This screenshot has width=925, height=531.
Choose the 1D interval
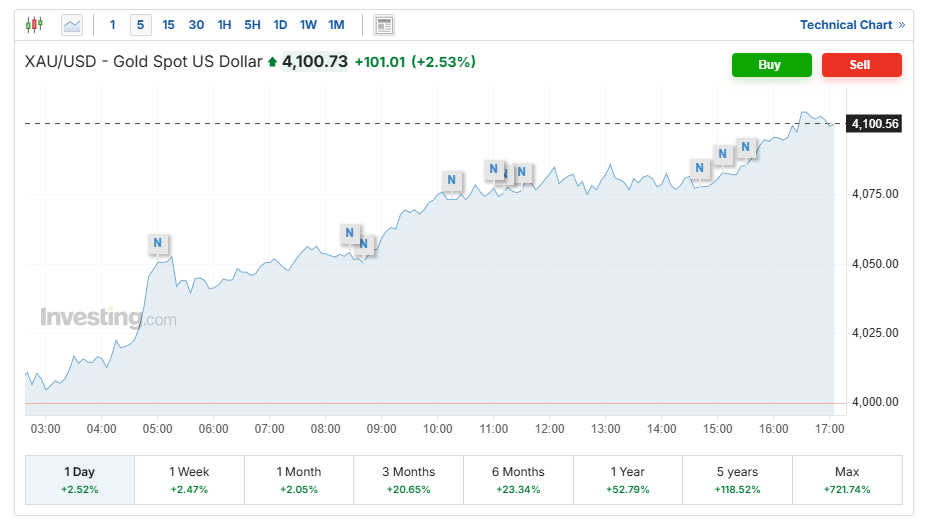pos(280,25)
